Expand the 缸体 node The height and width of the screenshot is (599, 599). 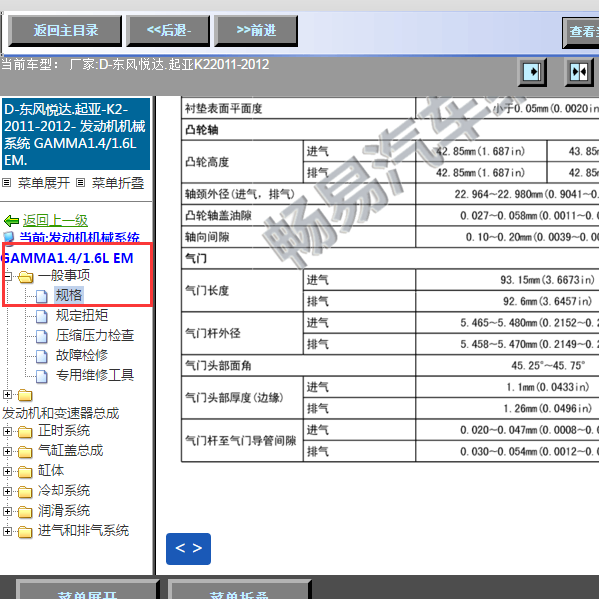[7, 471]
